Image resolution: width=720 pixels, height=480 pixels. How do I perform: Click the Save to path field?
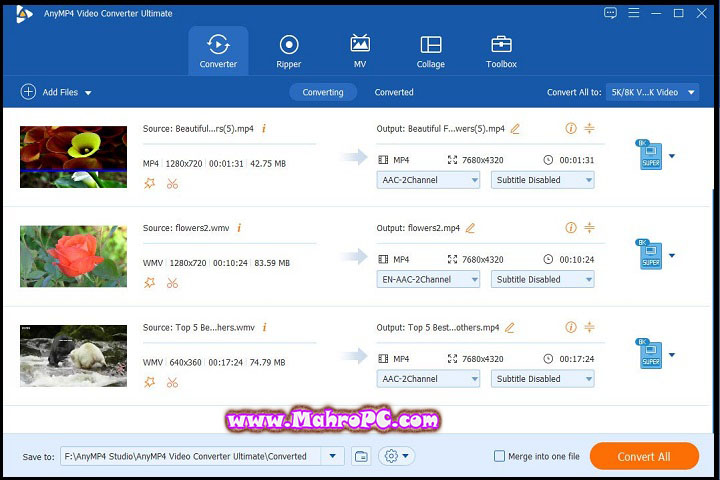pos(191,456)
